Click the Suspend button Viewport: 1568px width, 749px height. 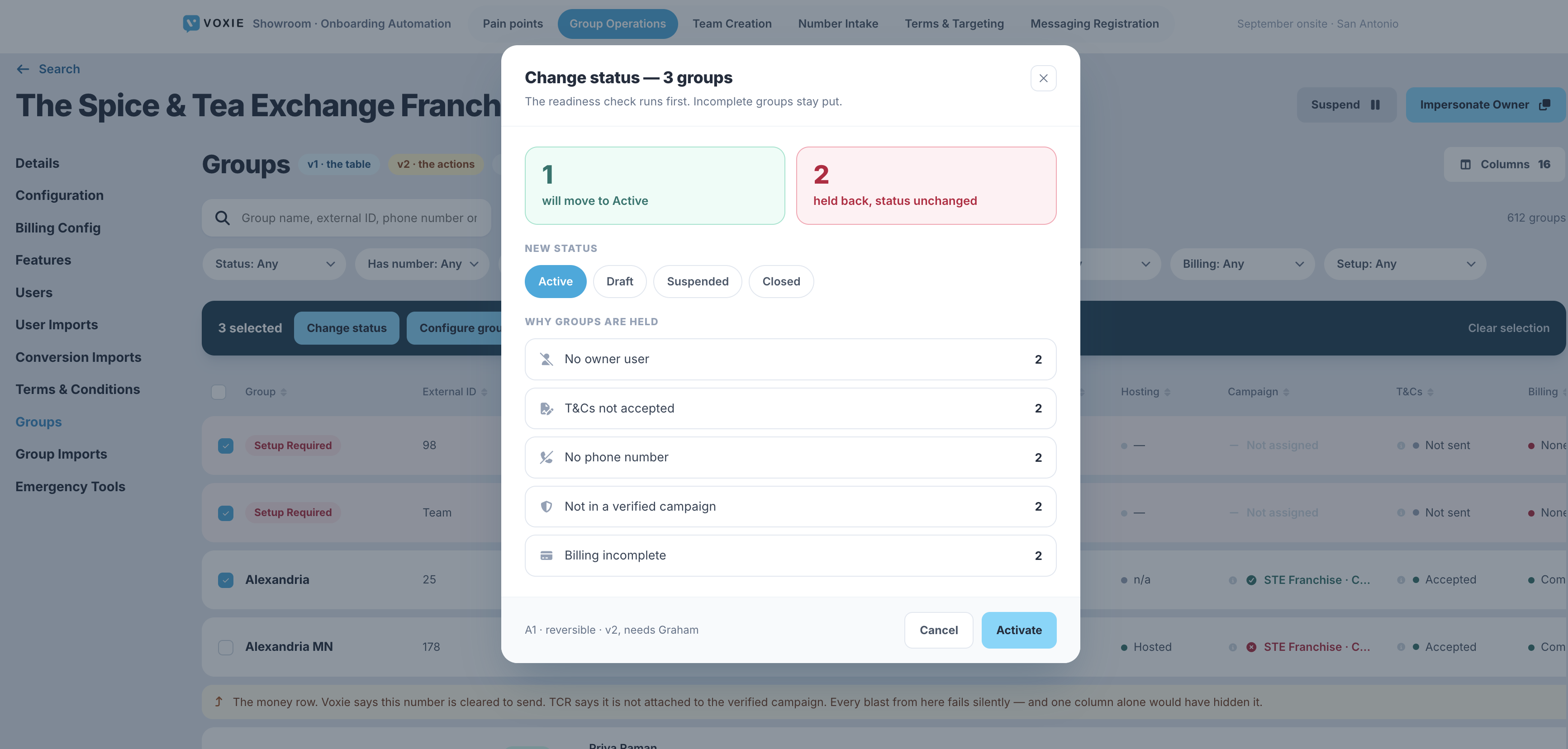(1346, 104)
